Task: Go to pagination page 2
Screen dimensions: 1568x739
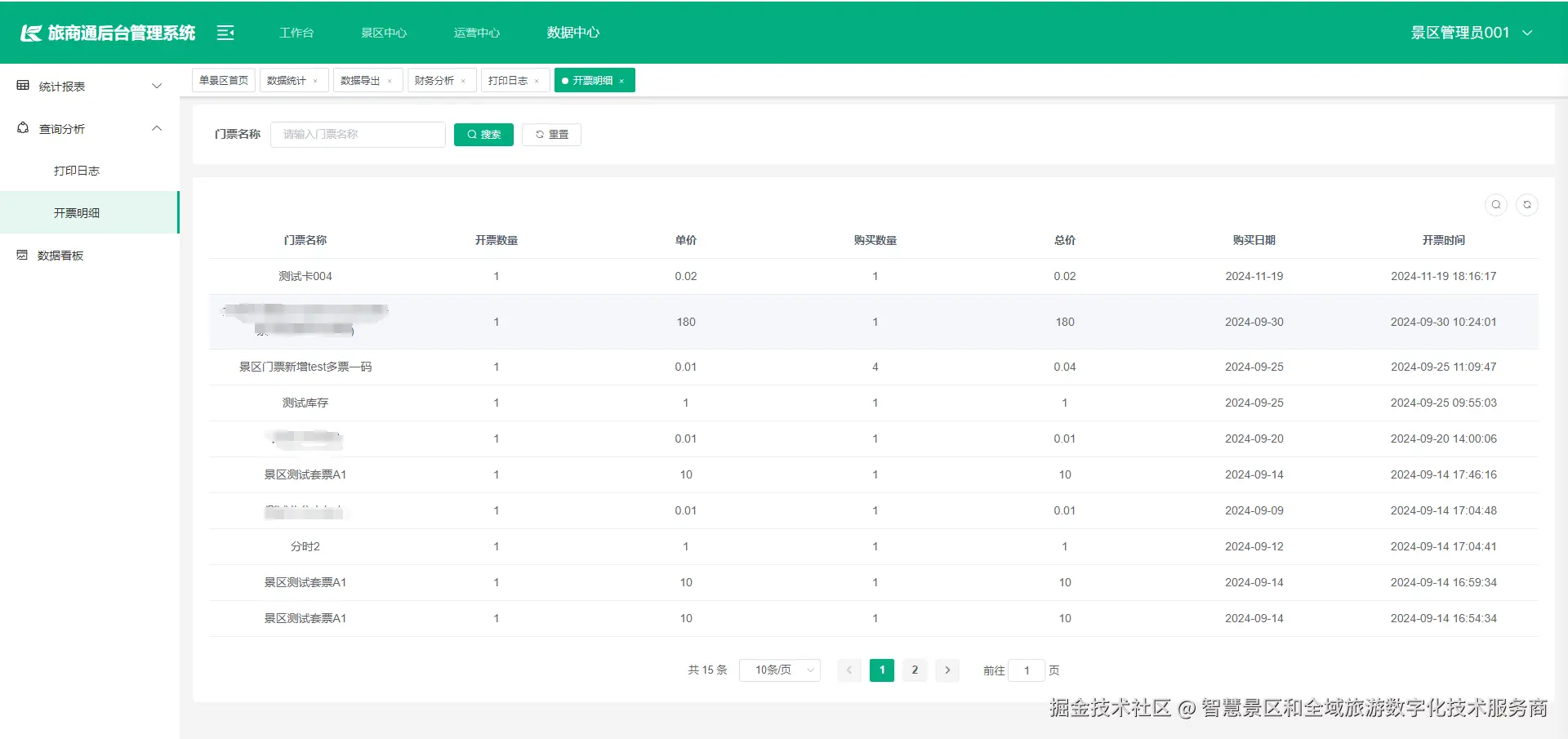Action: pos(915,670)
